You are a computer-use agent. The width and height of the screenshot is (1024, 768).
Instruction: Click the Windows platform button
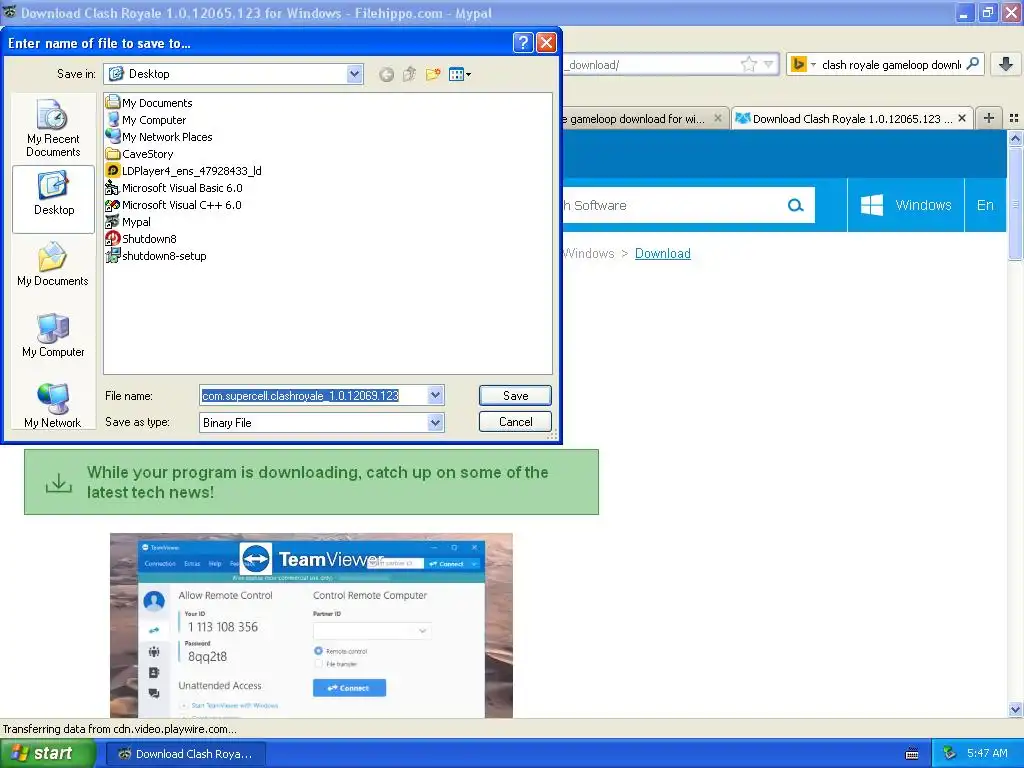coord(906,205)
